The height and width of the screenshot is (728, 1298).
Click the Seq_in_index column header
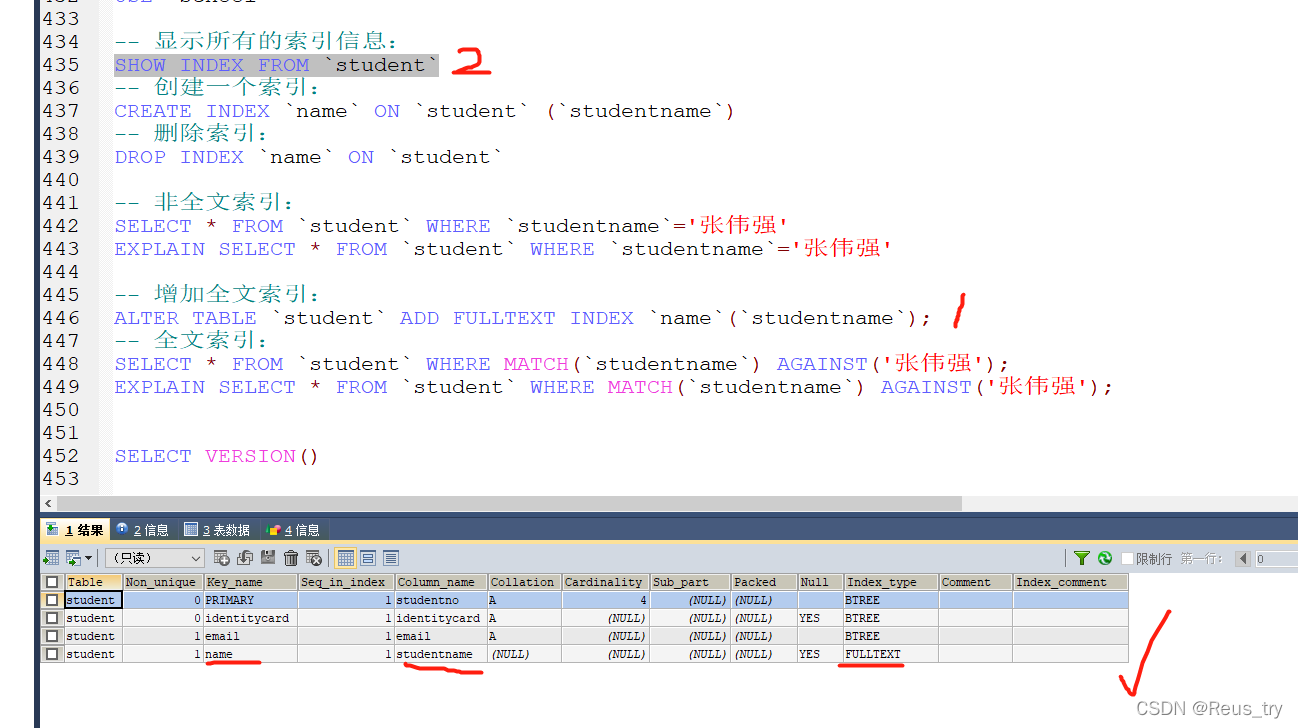[346, 582]
